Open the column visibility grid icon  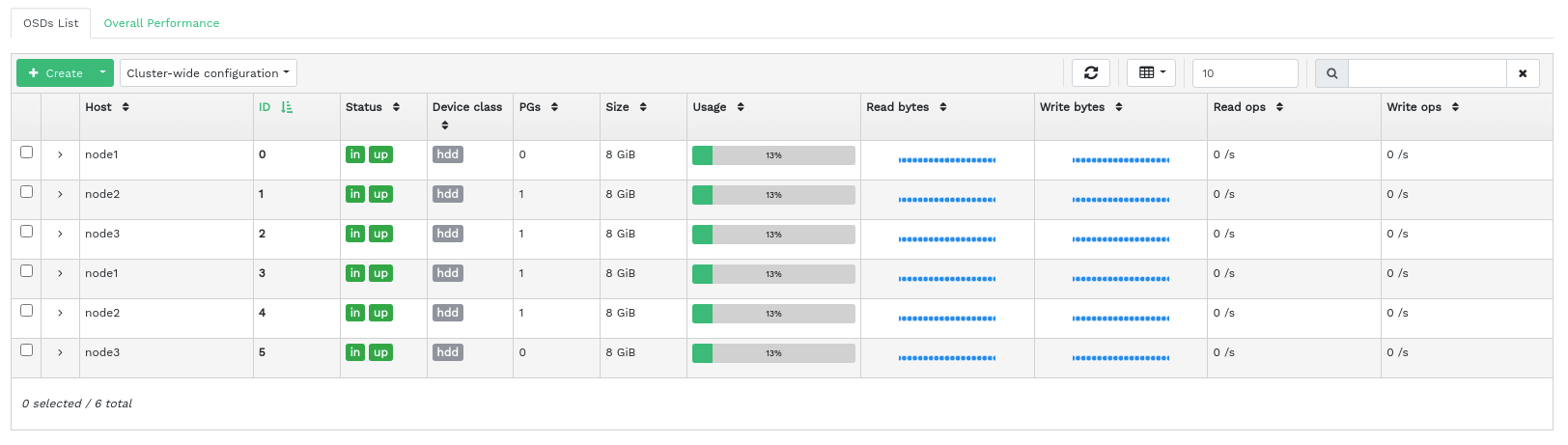(1151, 73)
